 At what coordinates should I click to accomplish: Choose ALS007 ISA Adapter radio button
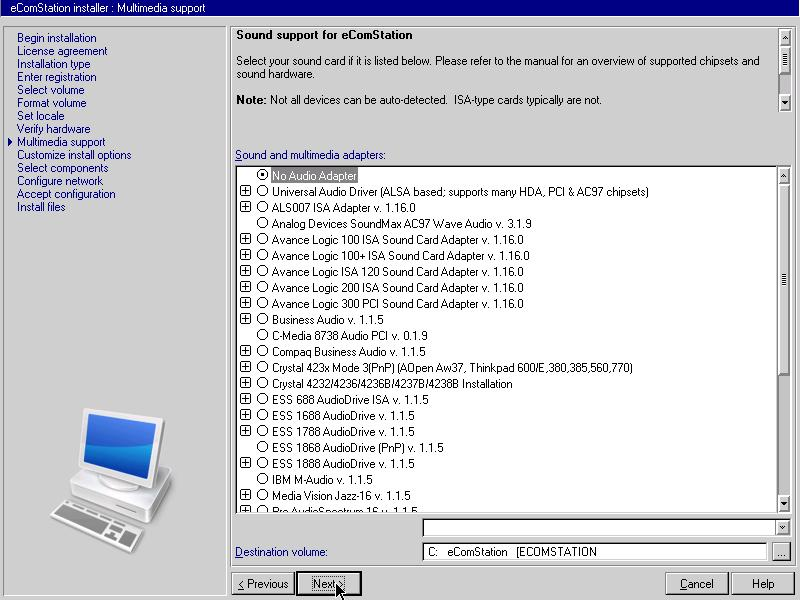[262, 207]
